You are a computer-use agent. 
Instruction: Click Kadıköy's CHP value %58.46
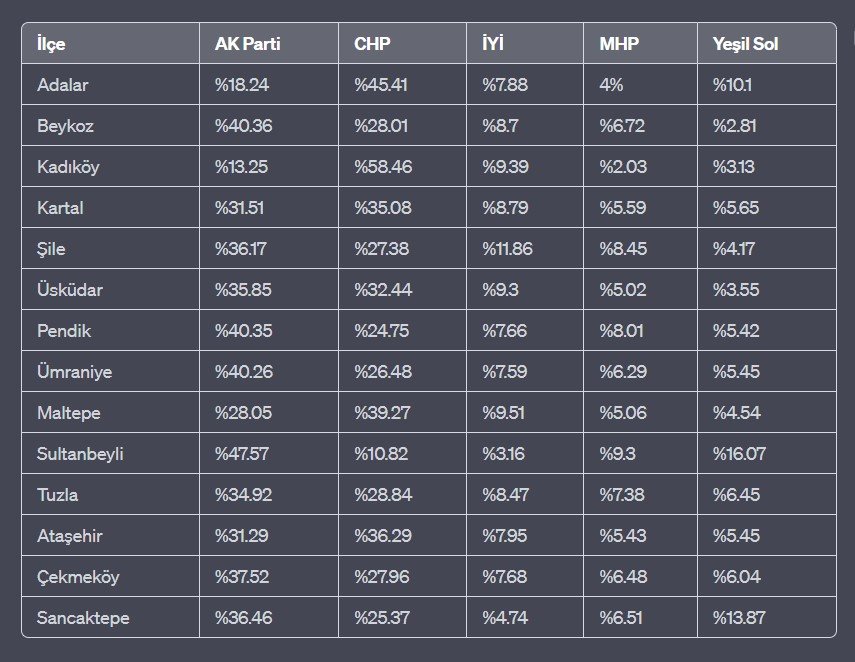[x=383, y=167]
